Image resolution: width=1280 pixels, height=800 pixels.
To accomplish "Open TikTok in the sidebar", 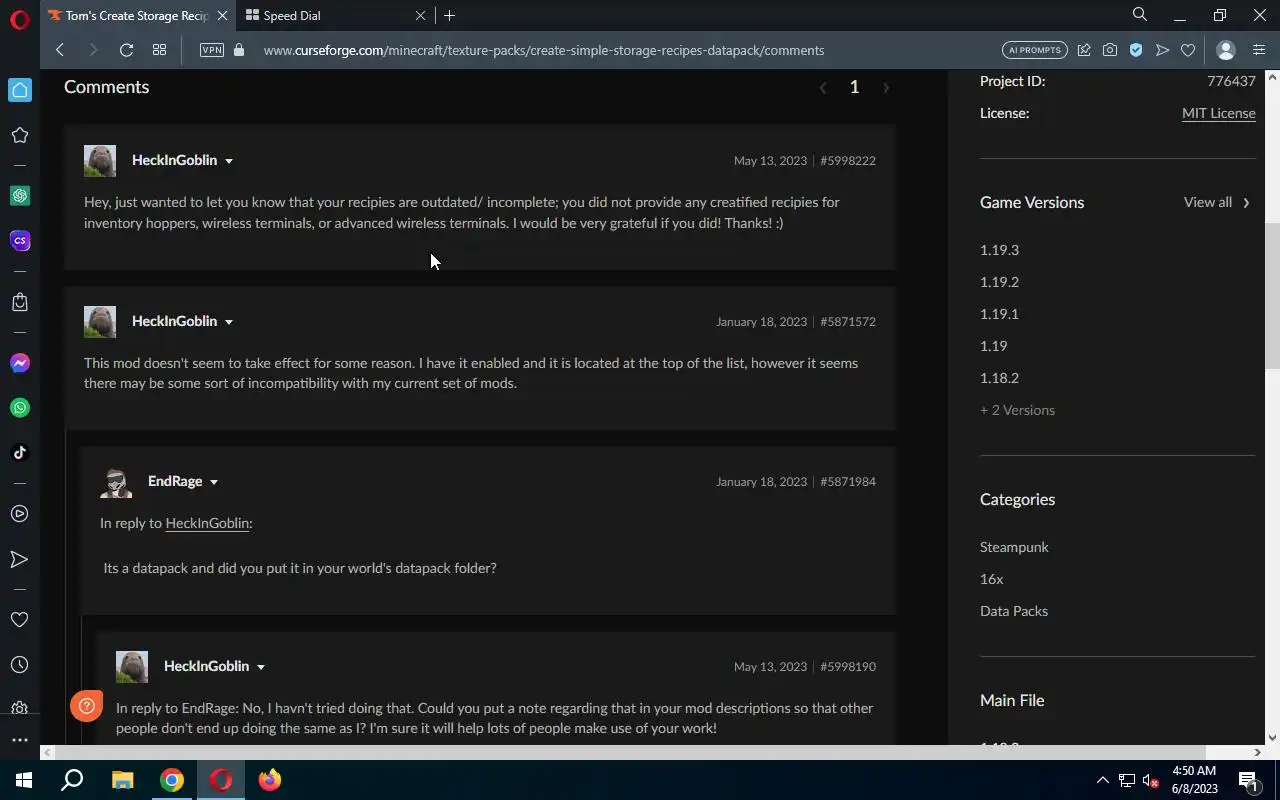I will click(19, 452).
